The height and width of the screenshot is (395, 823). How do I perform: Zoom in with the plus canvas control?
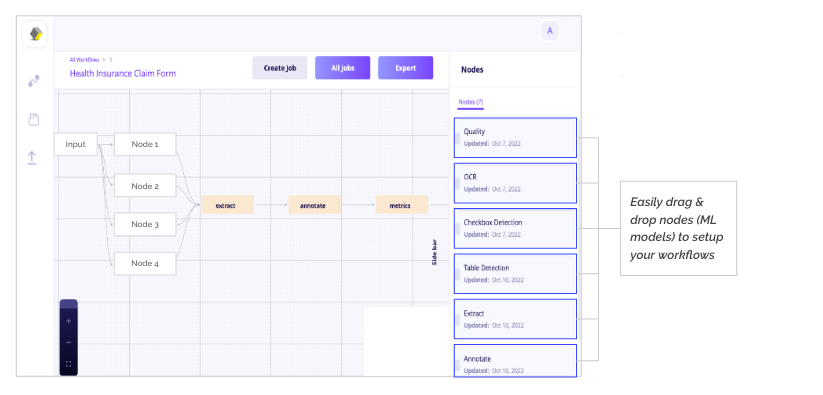point(68,321)
